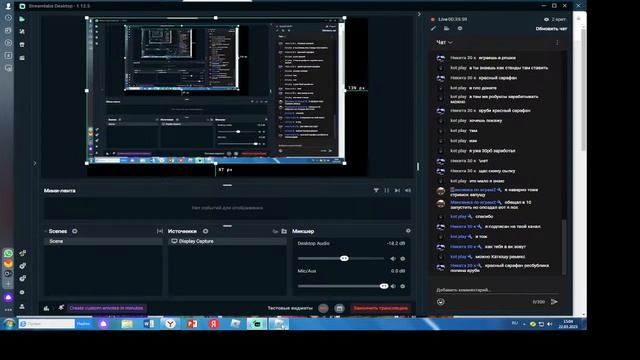Edit stream info pencil icon

pos(433,29)
